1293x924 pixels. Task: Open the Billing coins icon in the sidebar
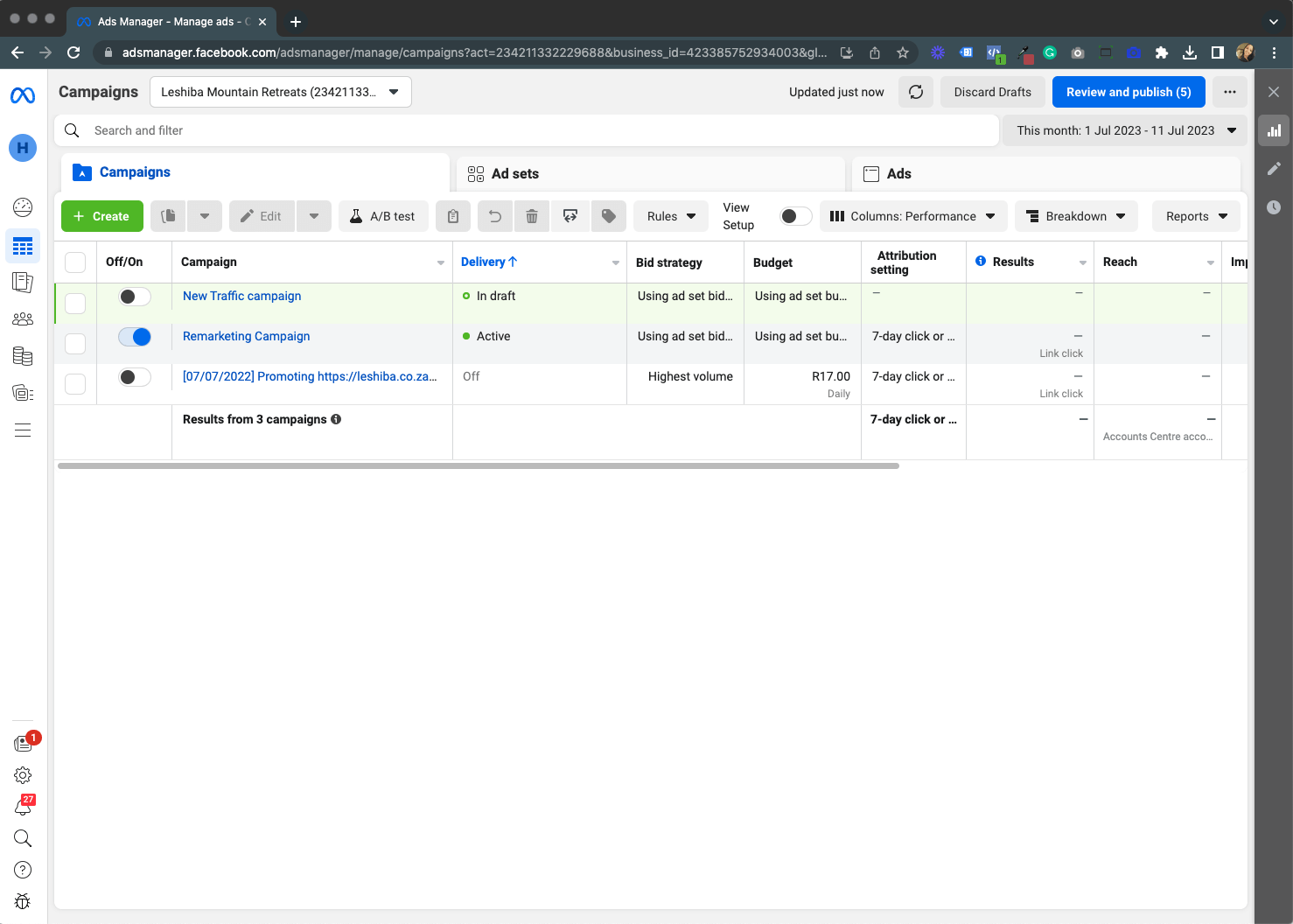(23, 356)
